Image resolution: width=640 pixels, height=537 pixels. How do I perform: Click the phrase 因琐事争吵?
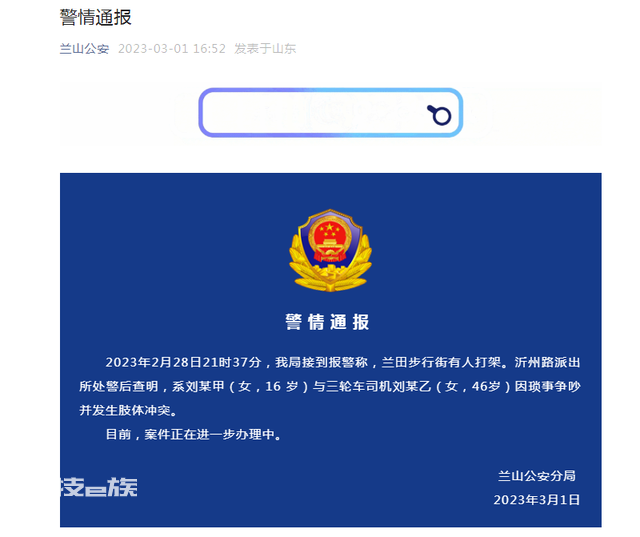tap(547, 386)
